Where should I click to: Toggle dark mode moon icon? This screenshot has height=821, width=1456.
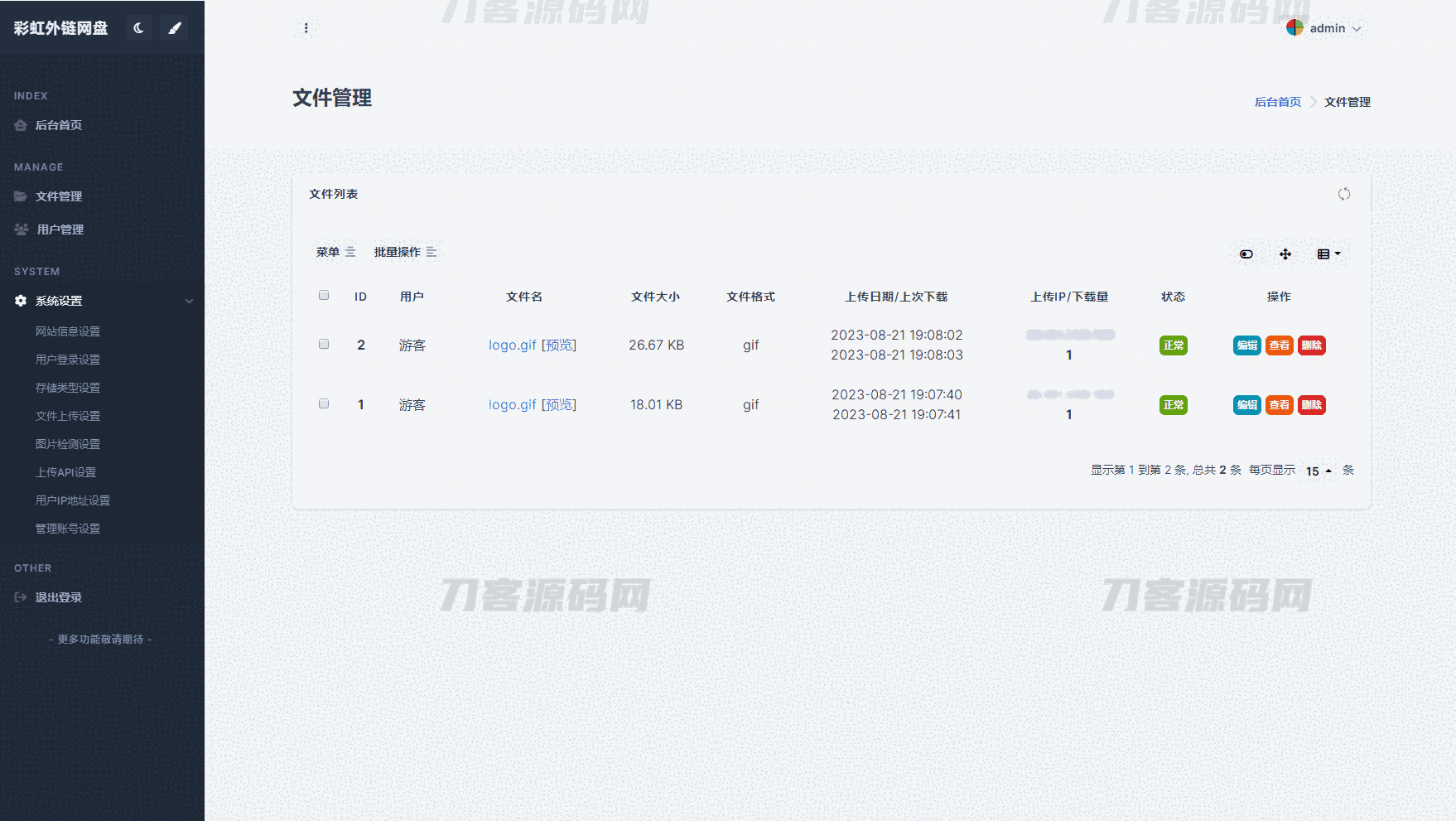pos(138,28)
